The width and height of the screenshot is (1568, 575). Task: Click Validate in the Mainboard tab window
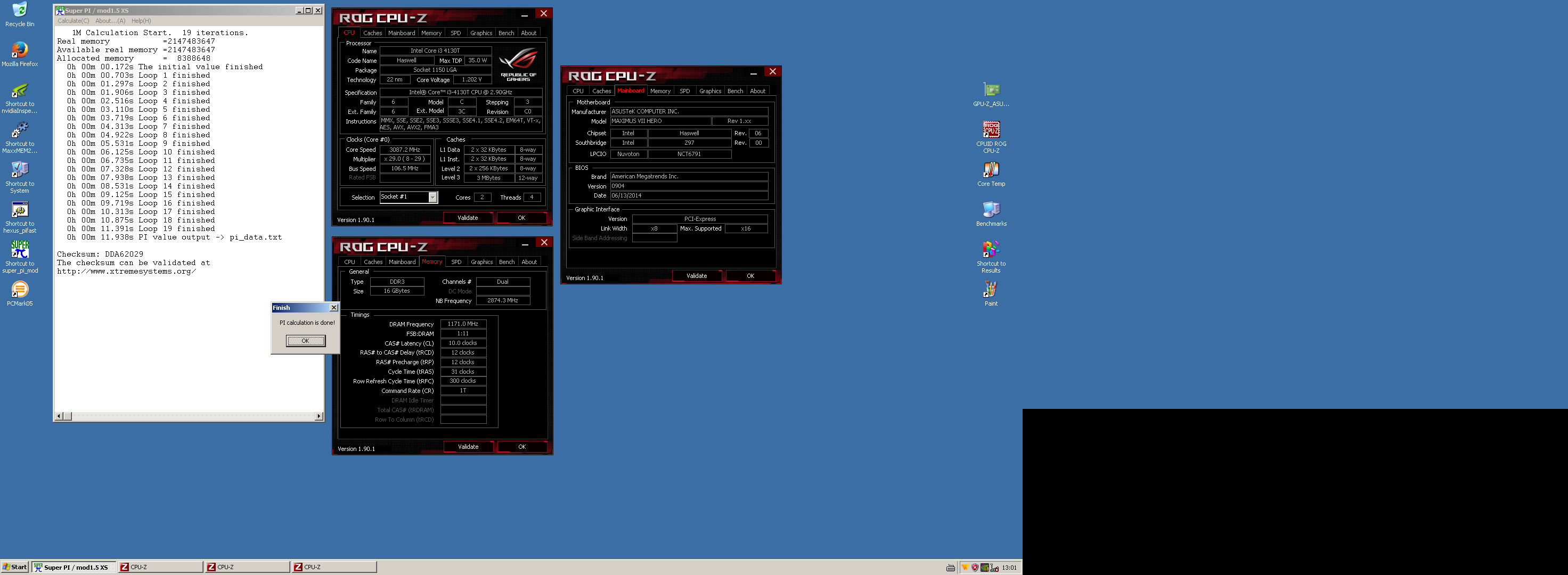(697, 276)
